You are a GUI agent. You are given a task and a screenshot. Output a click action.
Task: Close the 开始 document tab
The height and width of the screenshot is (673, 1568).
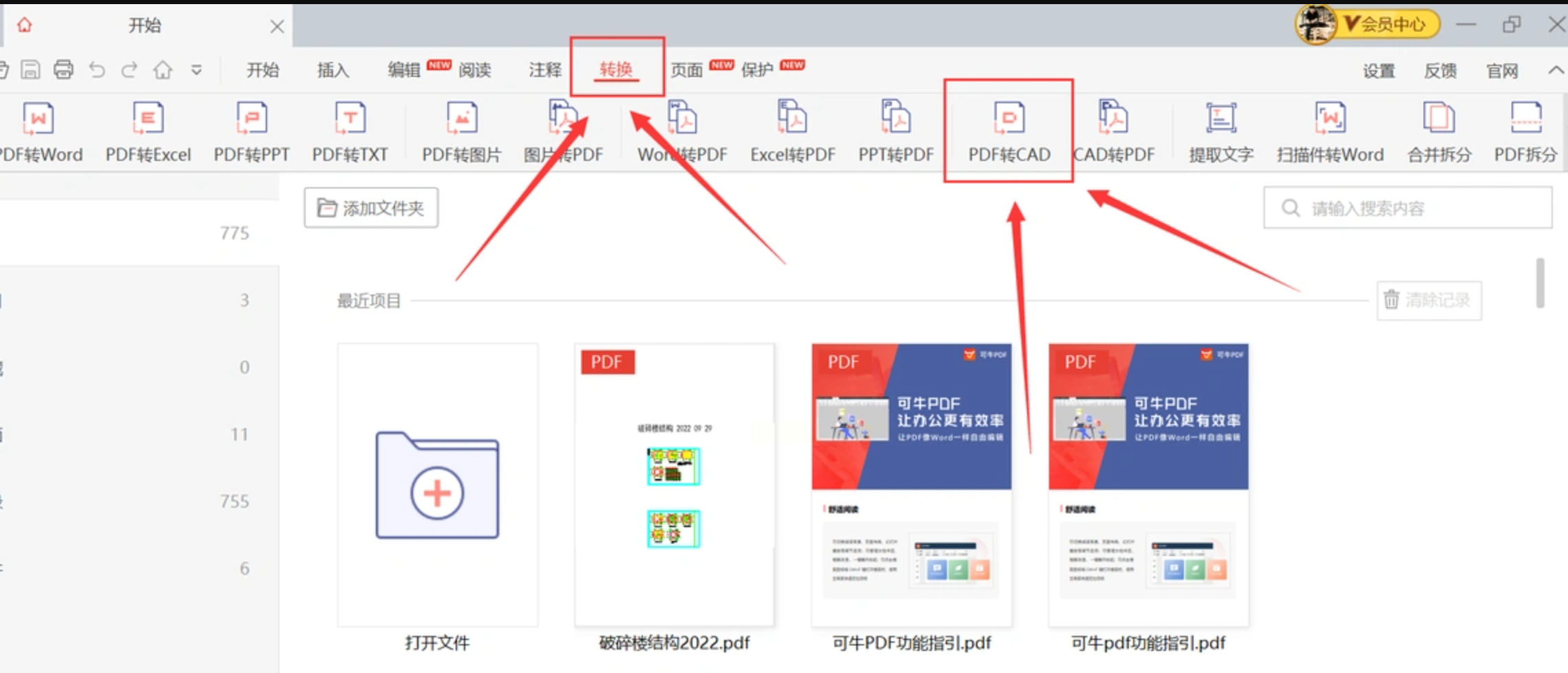coord(277,26)
